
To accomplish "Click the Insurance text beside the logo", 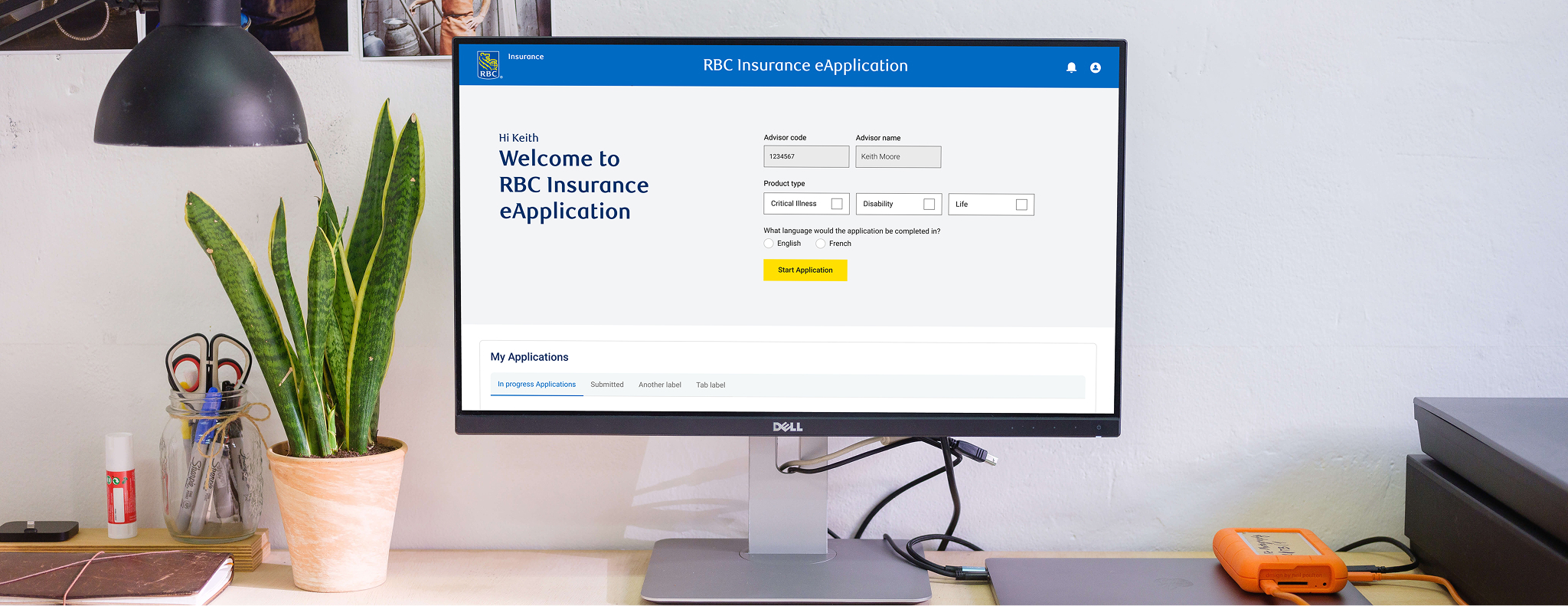I will 526,57.
